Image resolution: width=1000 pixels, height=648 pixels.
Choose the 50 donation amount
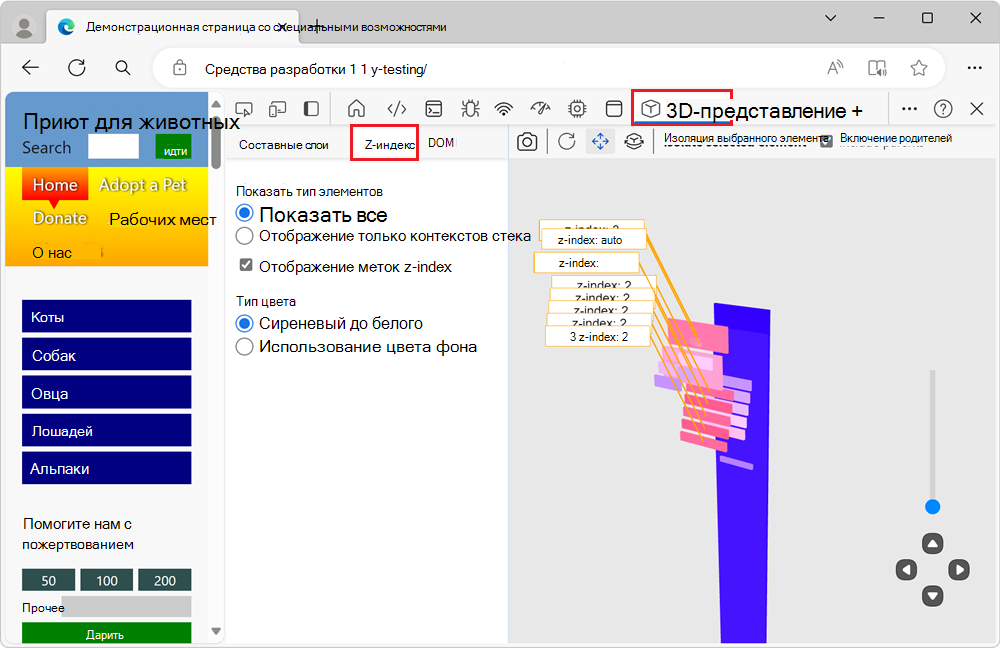point(48,580)
